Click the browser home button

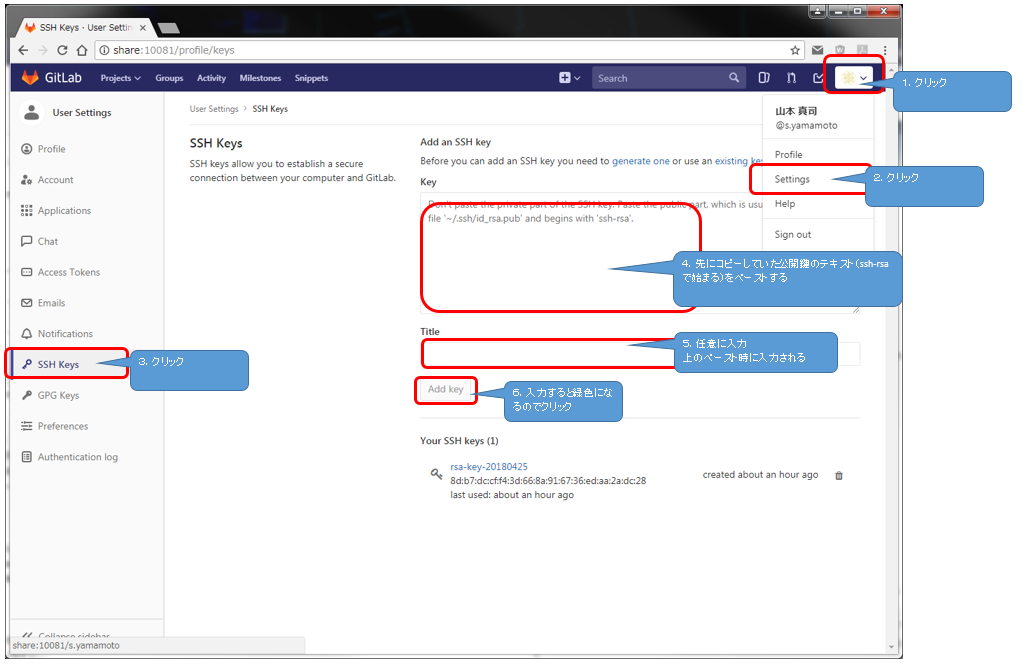pos(82,50)
